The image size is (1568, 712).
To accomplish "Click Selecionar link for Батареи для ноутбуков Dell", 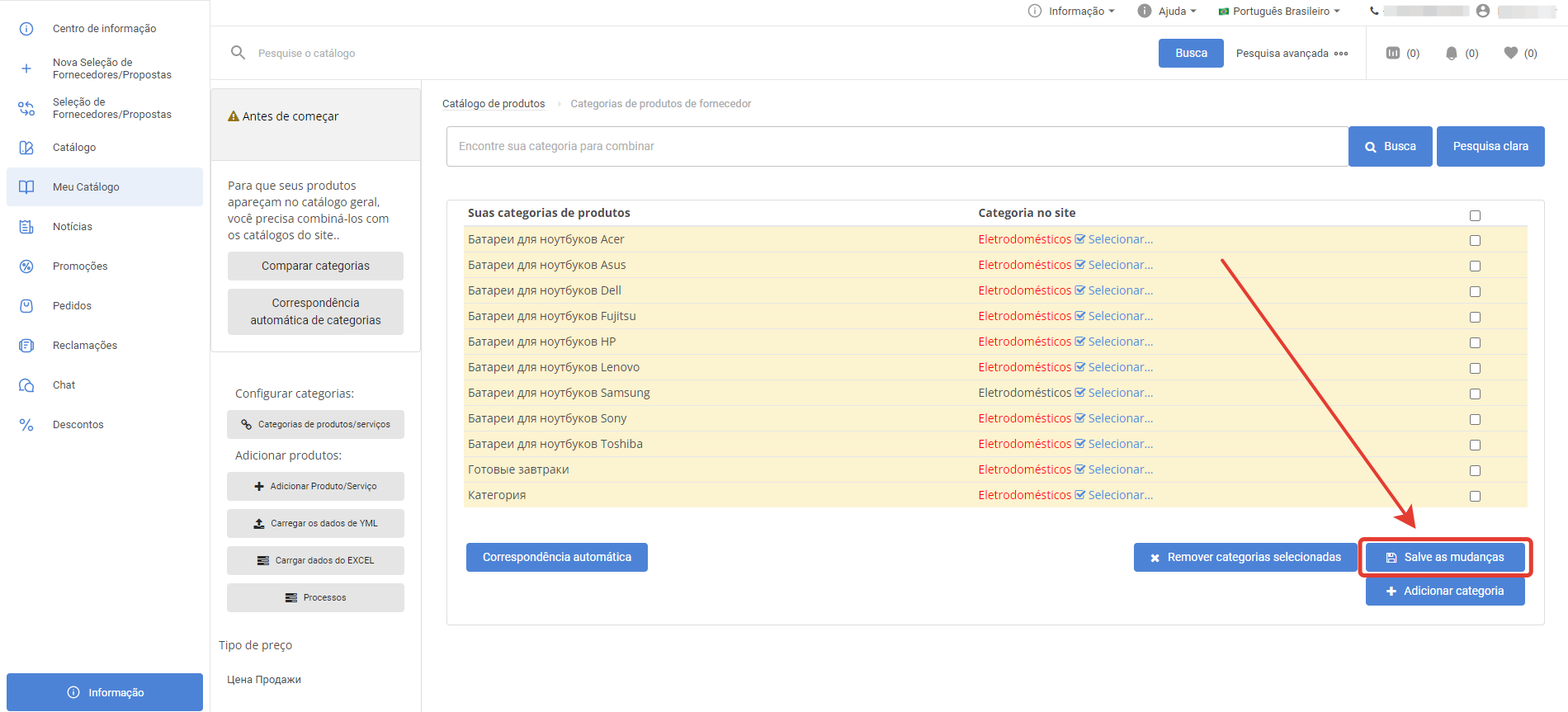I will 1120,290.
